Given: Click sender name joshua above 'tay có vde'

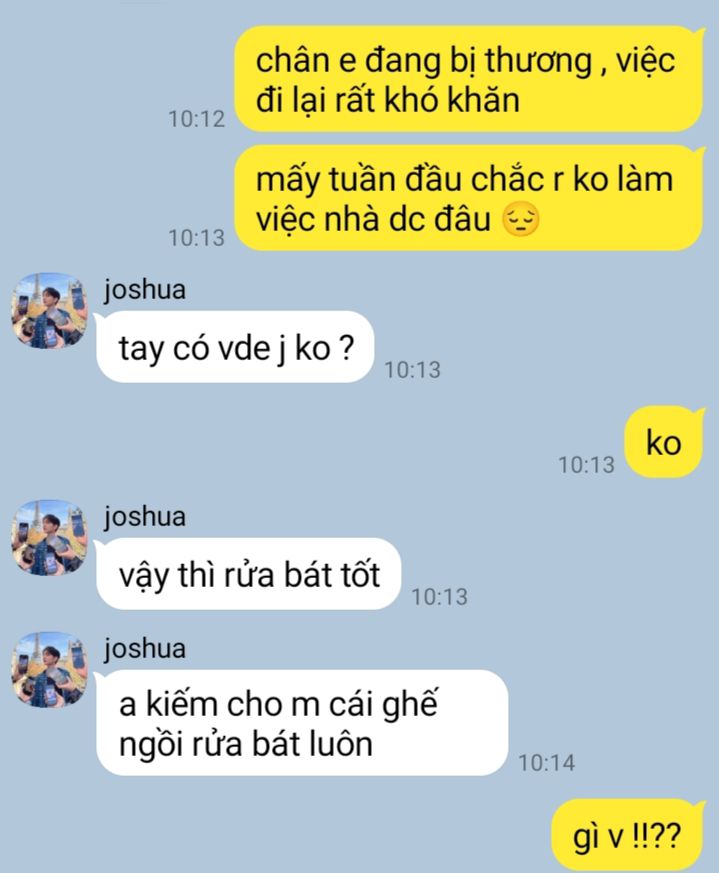Looking at the screenshot, I should (145, 290).
